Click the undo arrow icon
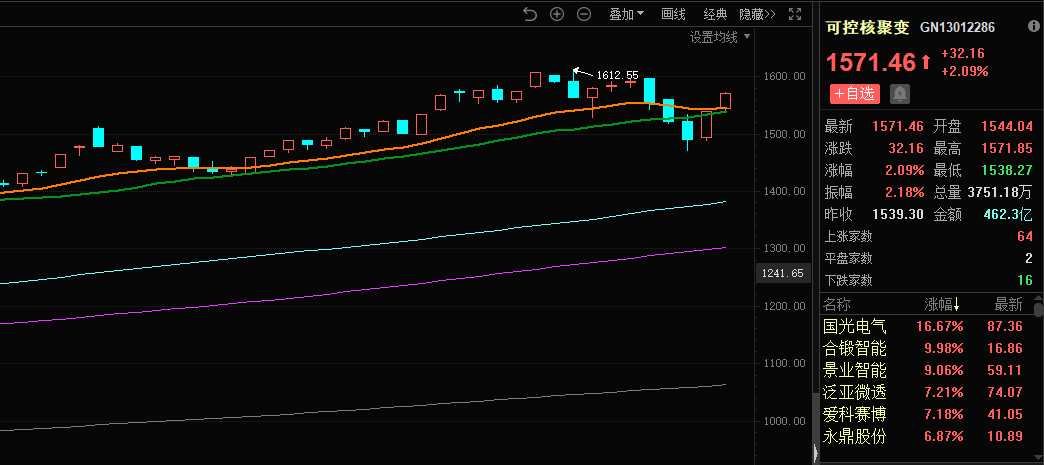This screenshot has width=1044, height=465. (530, 14)
